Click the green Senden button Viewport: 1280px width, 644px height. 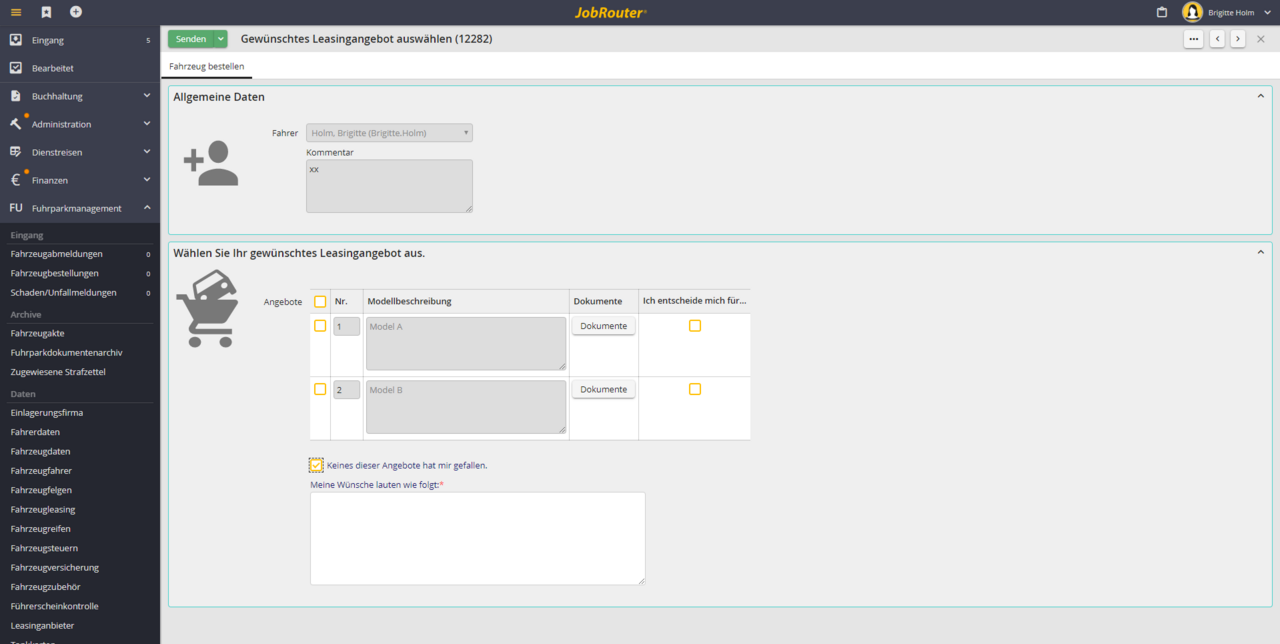(191, 39)
